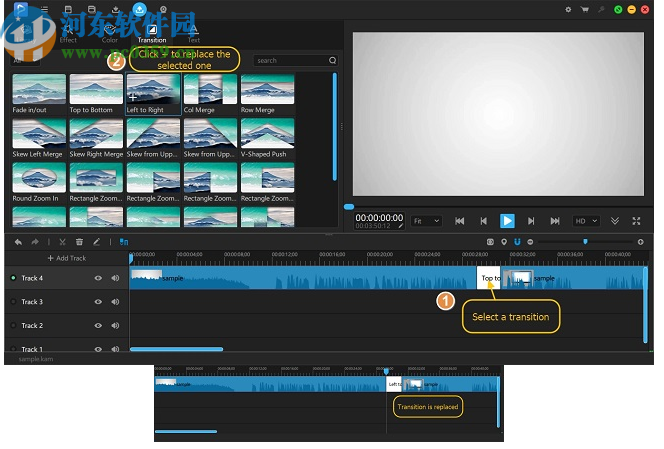The width and height of the screenshot is (664, 449).
Task: Mute the Track 3 speaker icon
Action: [115, 302]
